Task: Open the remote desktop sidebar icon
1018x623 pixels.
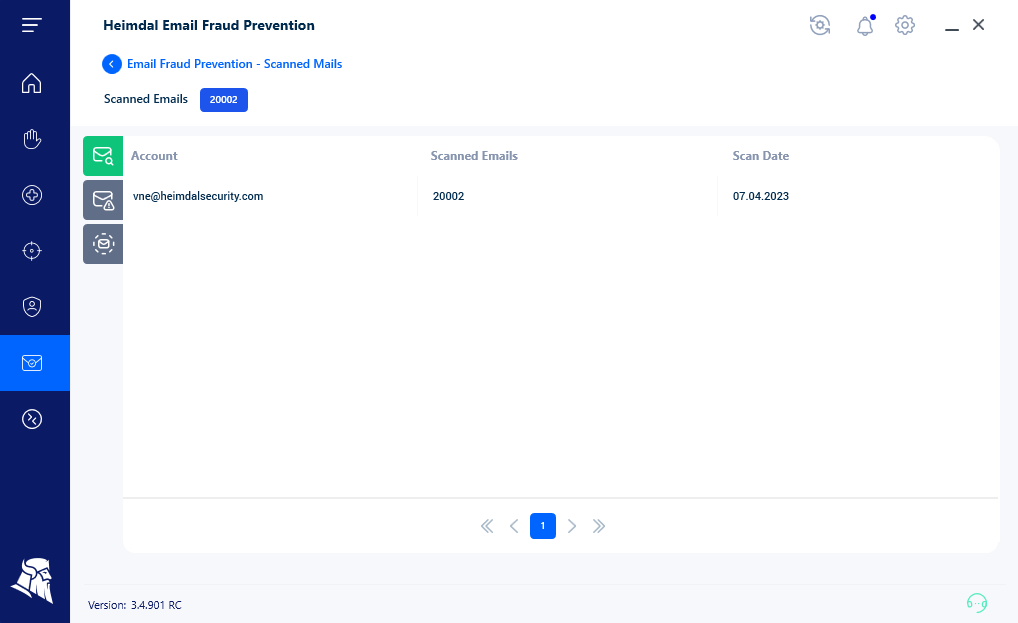Action: click(x=31, y=419)
